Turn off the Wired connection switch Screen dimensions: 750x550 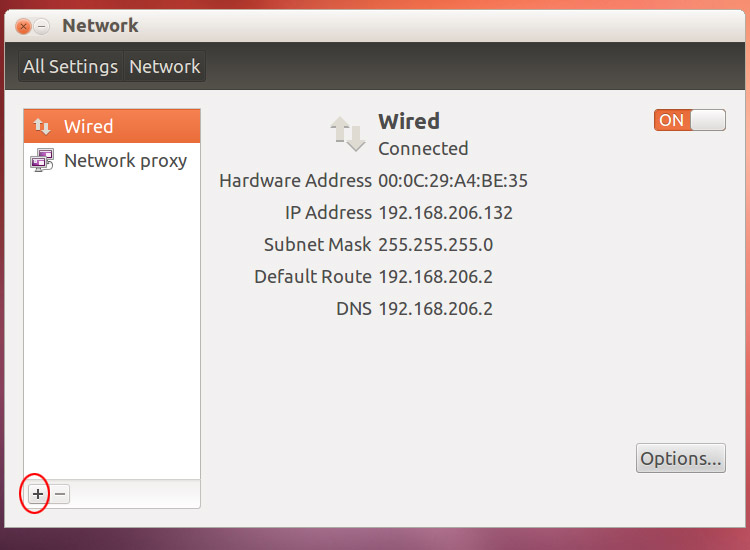pos(690,120)
